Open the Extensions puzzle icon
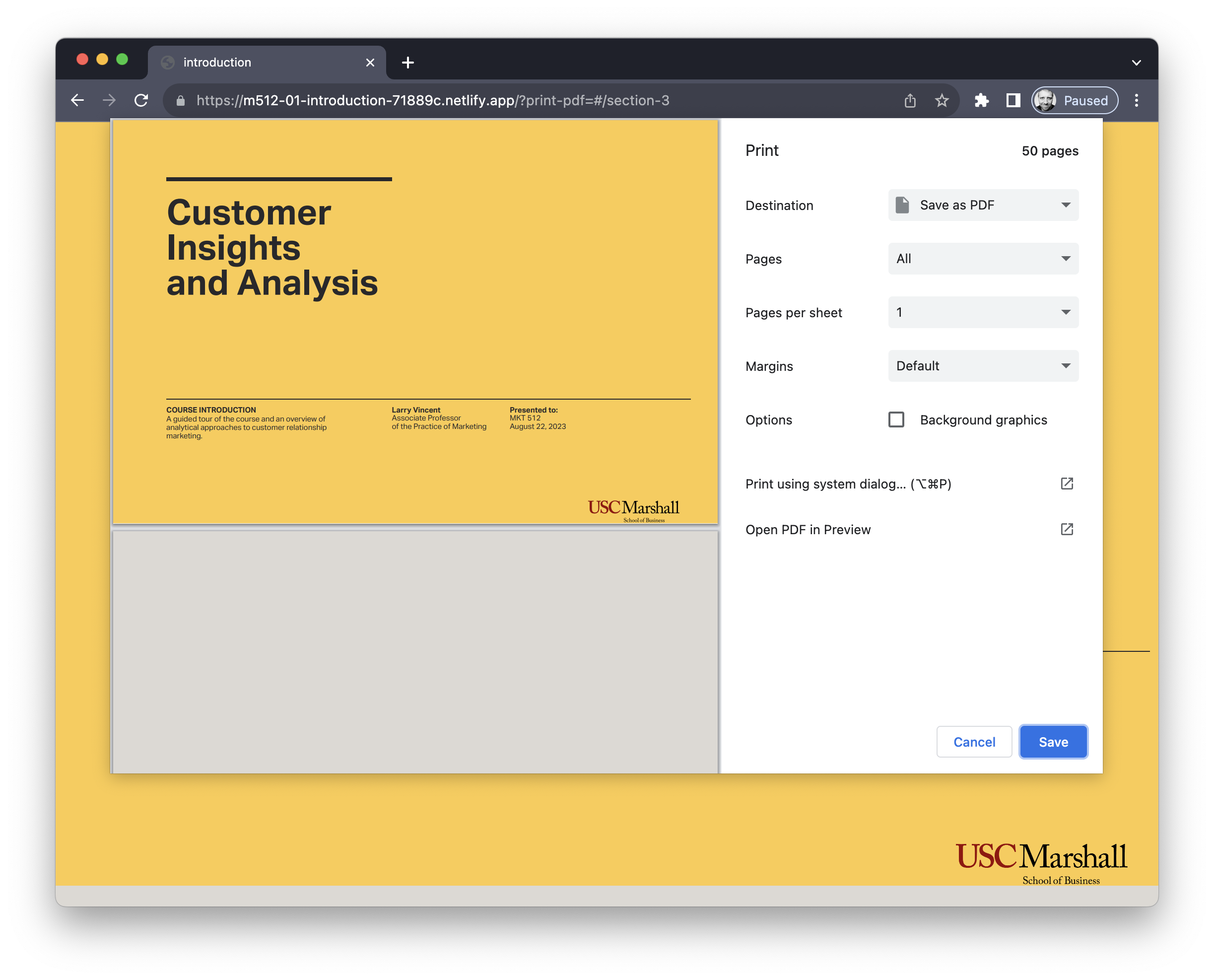The image size is (1214, 980). click(x=981, y=100)
